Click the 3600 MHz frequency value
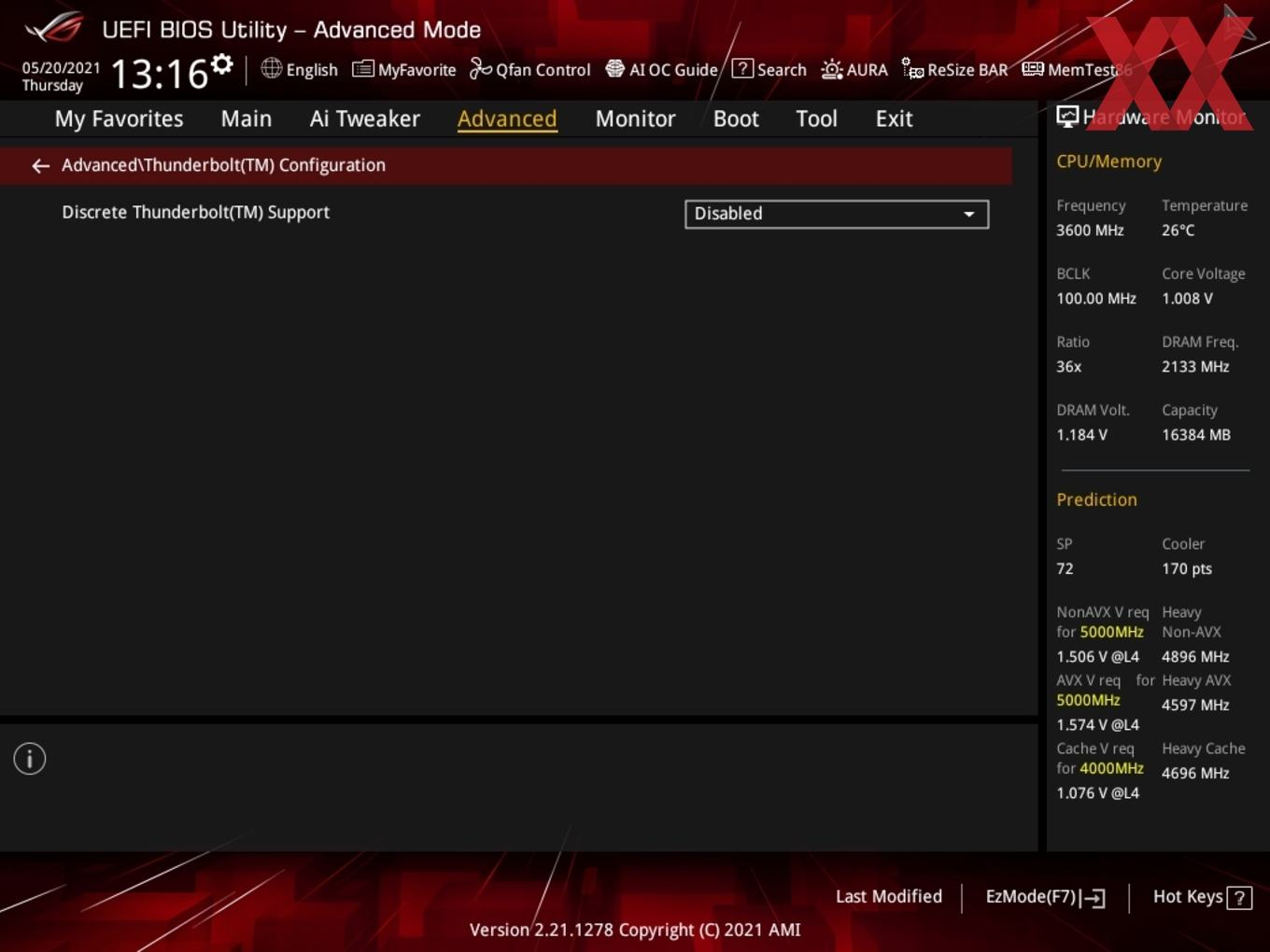Viewport: 1270px width, 952px height. [x=1090, y=231]
